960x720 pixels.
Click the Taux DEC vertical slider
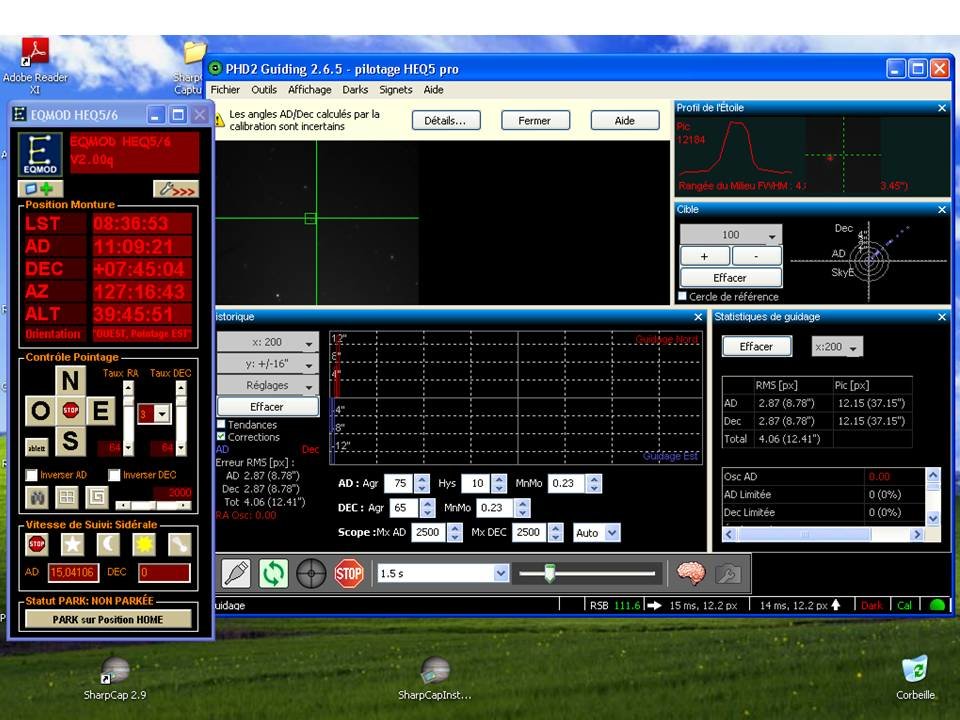[181, 419]
